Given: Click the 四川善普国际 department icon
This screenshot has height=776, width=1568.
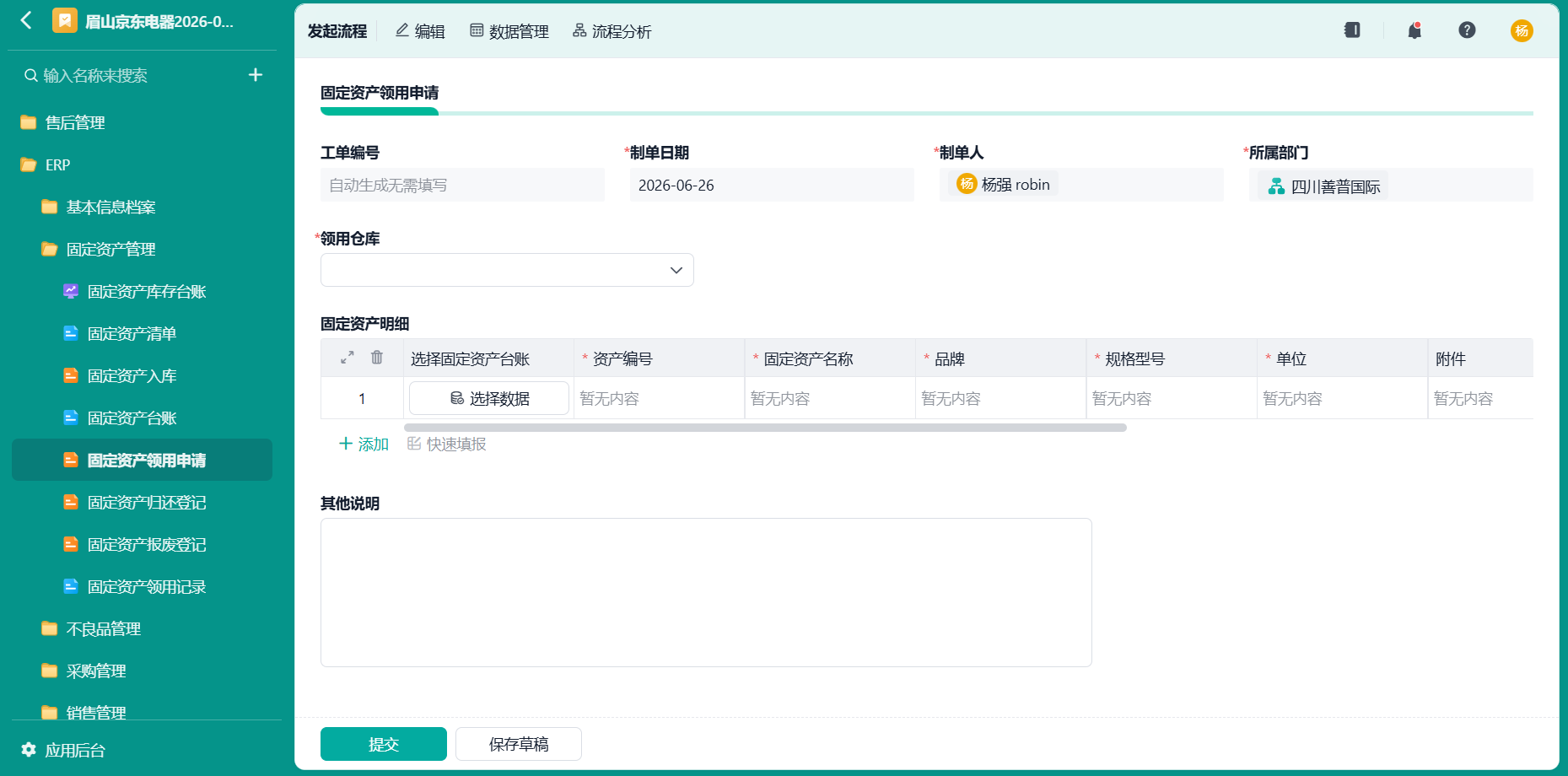Looking at the screenshot, I should (x=1276, y=186).
